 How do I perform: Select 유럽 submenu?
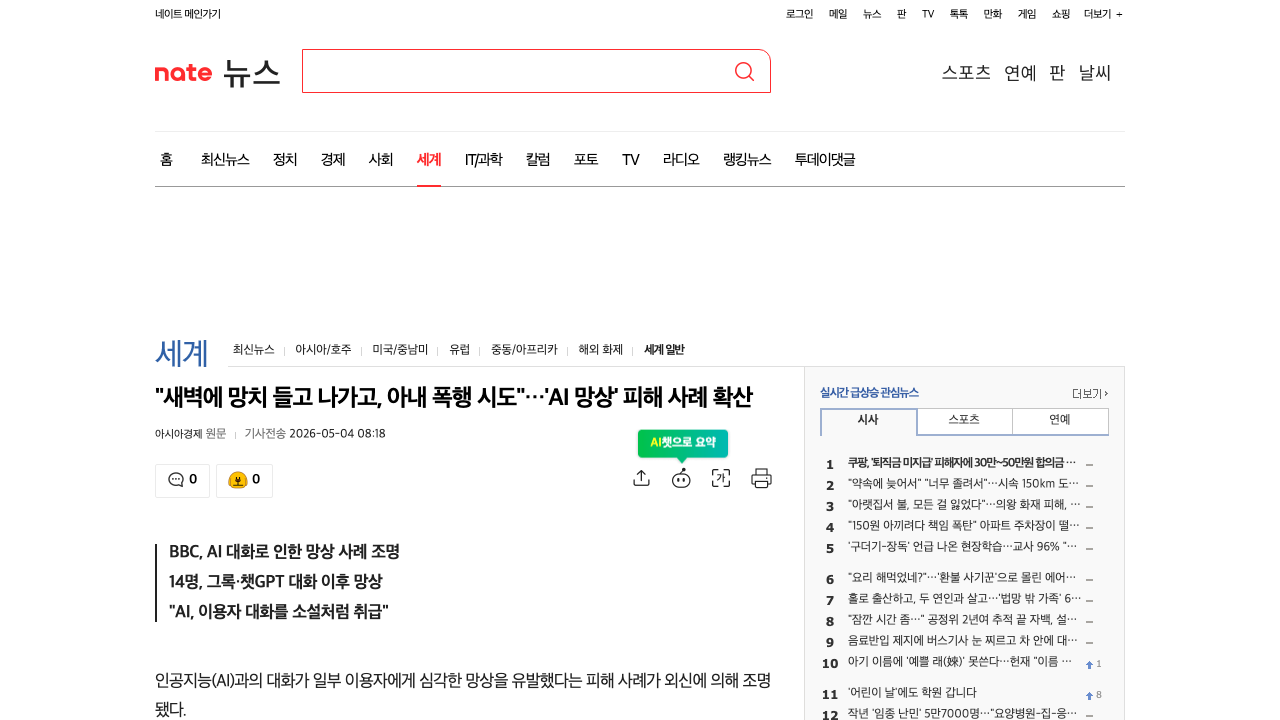(x=459, y=350)
